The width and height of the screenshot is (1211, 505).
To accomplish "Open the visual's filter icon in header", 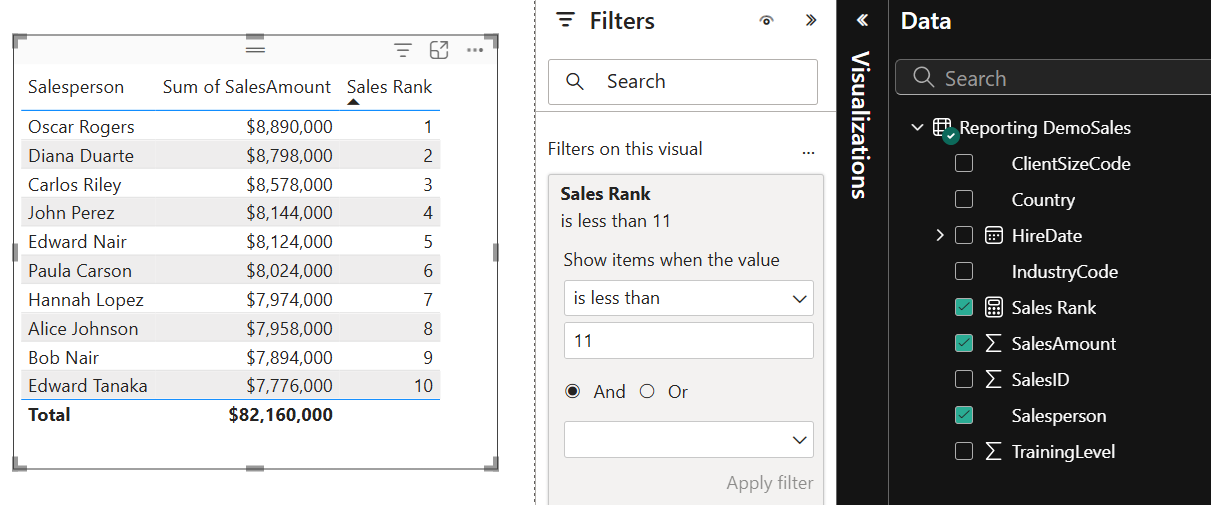I will [x=403, y=50].
